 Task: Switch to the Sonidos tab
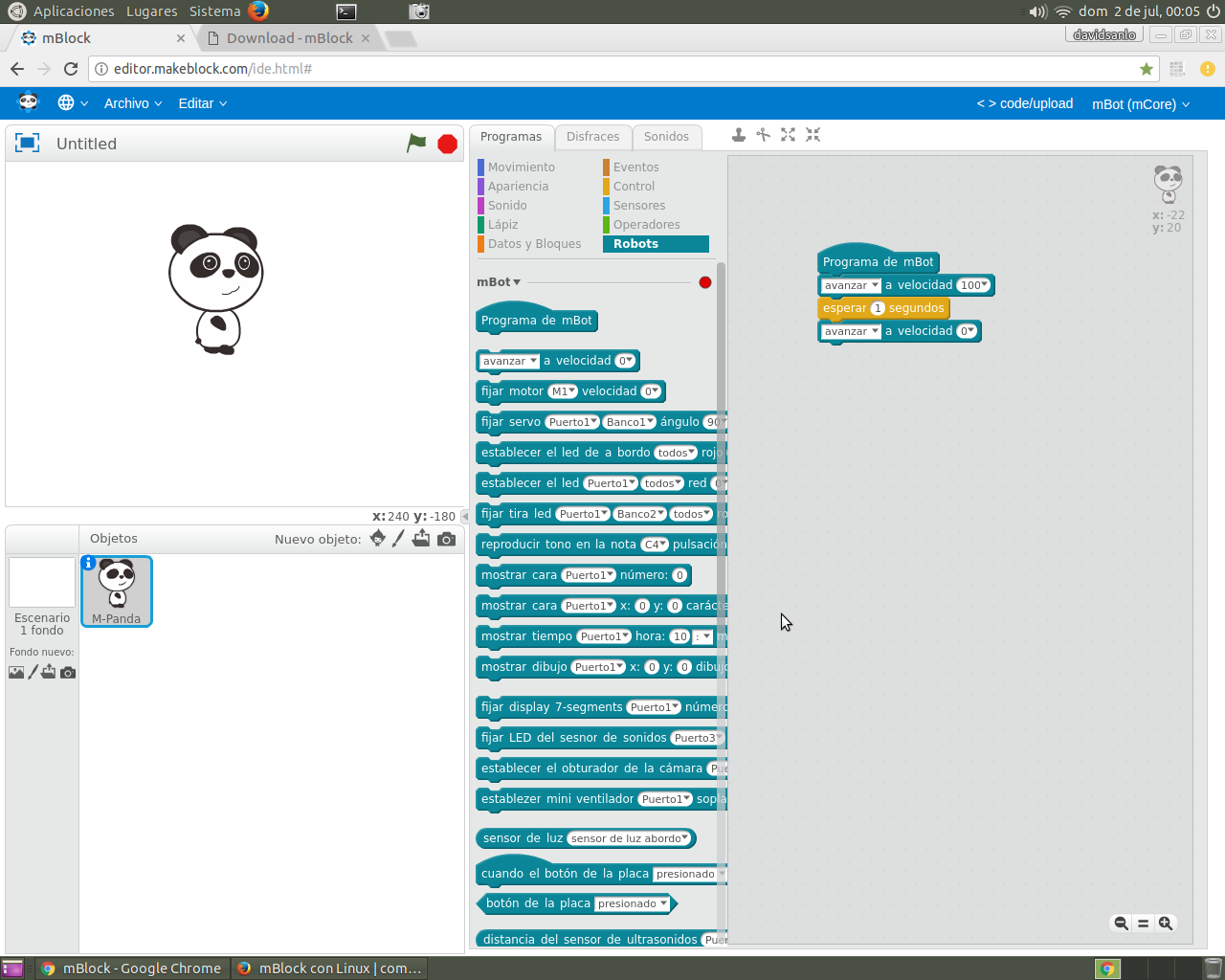point(666,137)
